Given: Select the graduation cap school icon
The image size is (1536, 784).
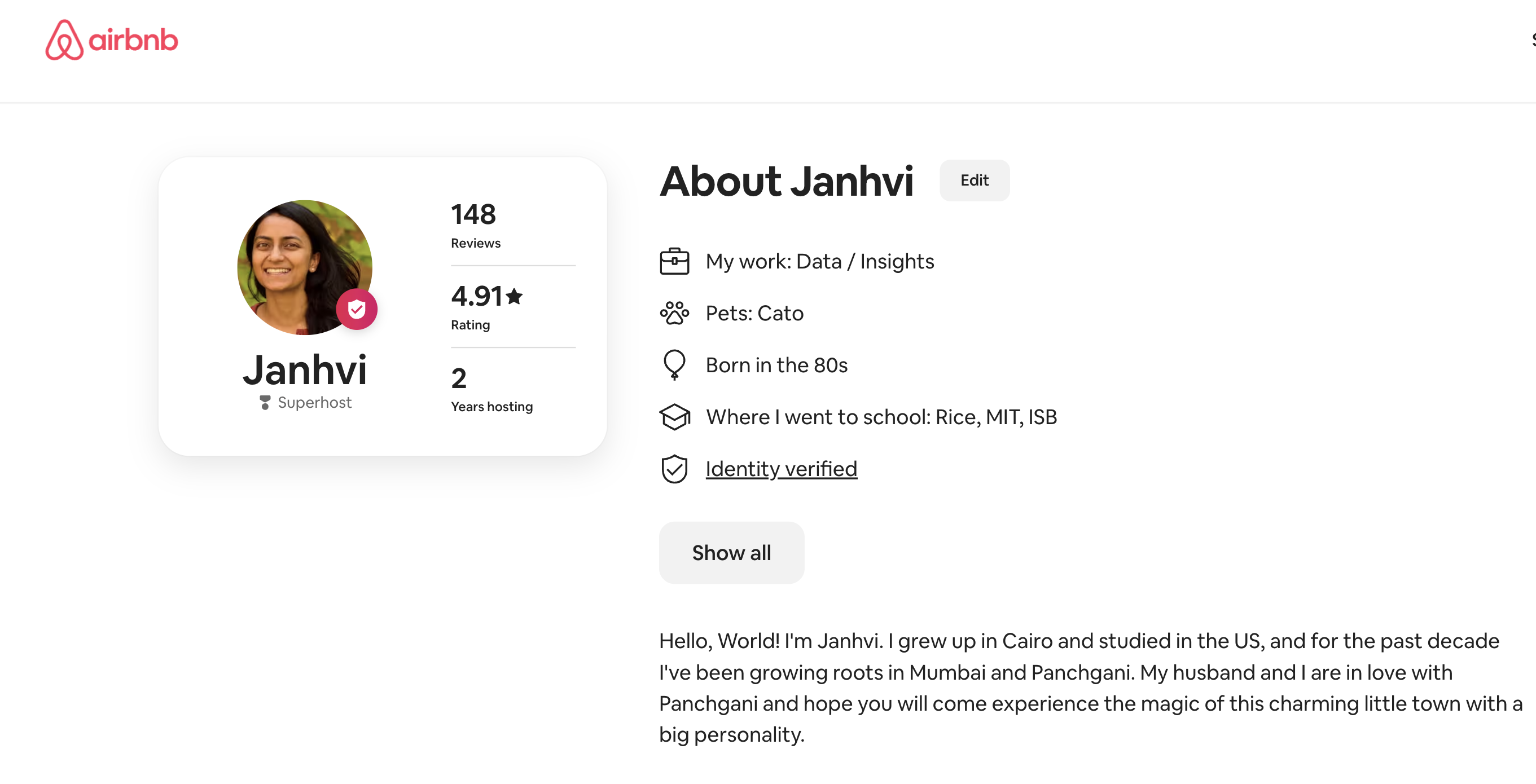Looking at the screenshot, I should [x=674, y=417].
